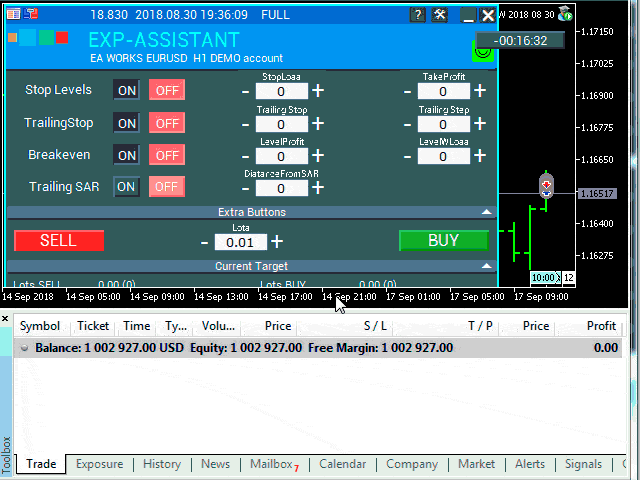
Task: Switch to the Mailbox tab
Action: [272, 464]
